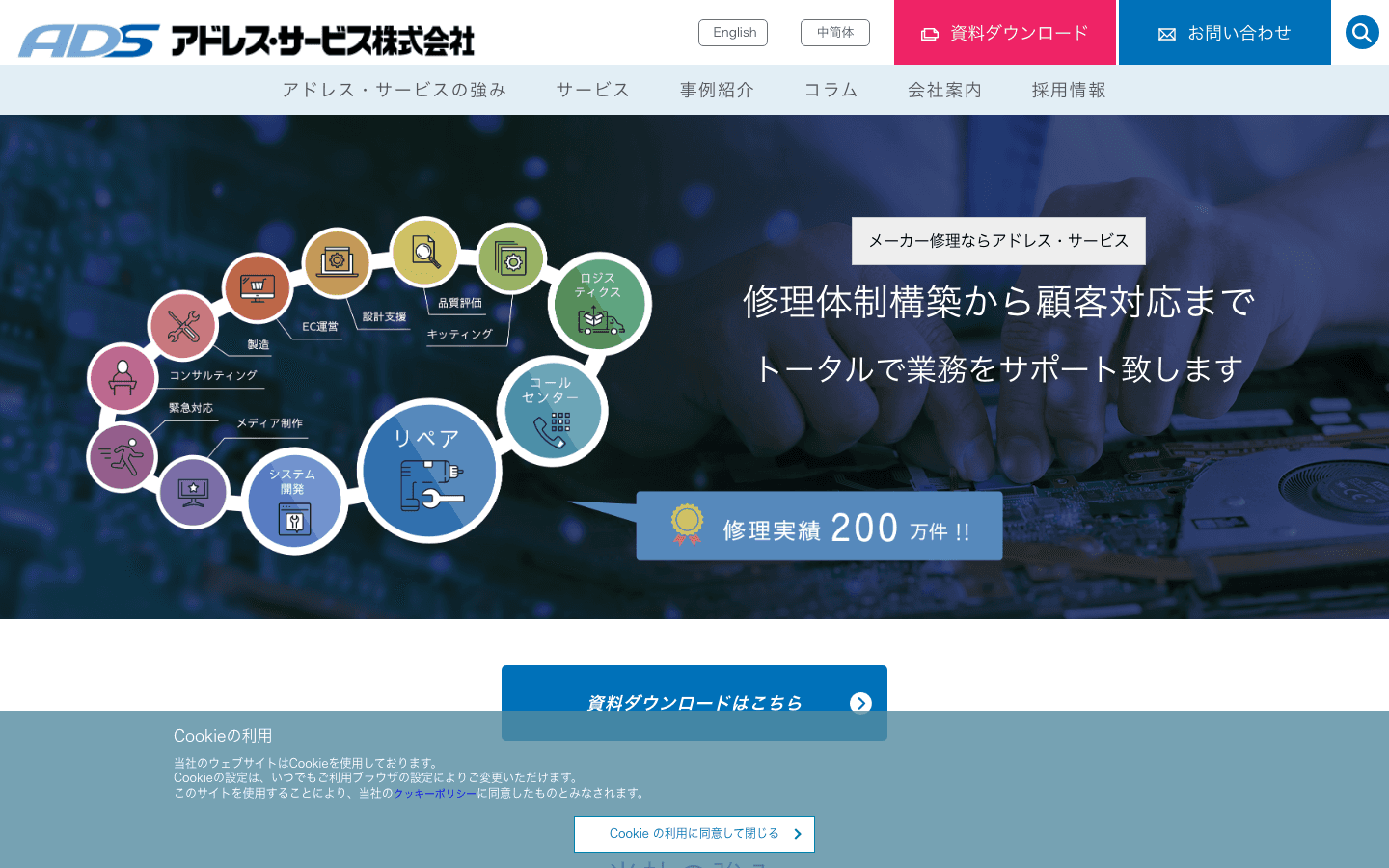1389x868 pixels.
Task: Switch site language to English
Action: (733, 33)
